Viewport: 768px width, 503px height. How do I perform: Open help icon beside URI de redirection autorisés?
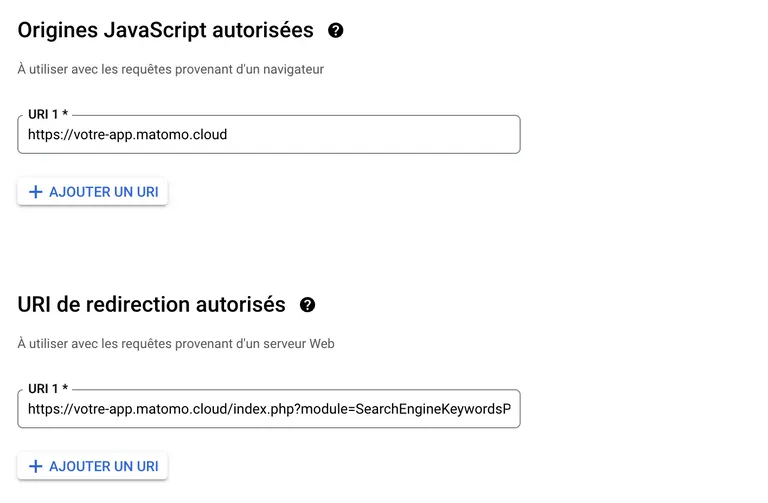coord(307,305)
